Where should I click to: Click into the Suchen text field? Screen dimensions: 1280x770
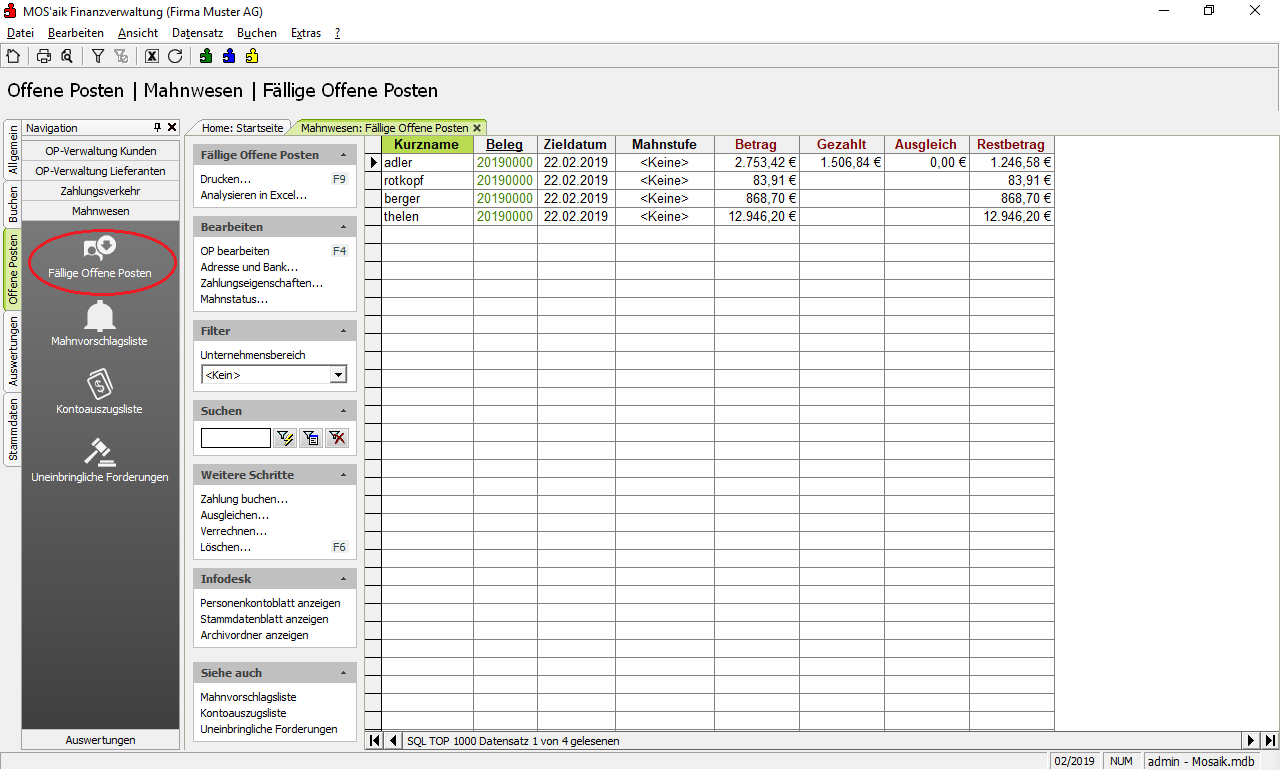pyautogui.click(x=235, y=437)
